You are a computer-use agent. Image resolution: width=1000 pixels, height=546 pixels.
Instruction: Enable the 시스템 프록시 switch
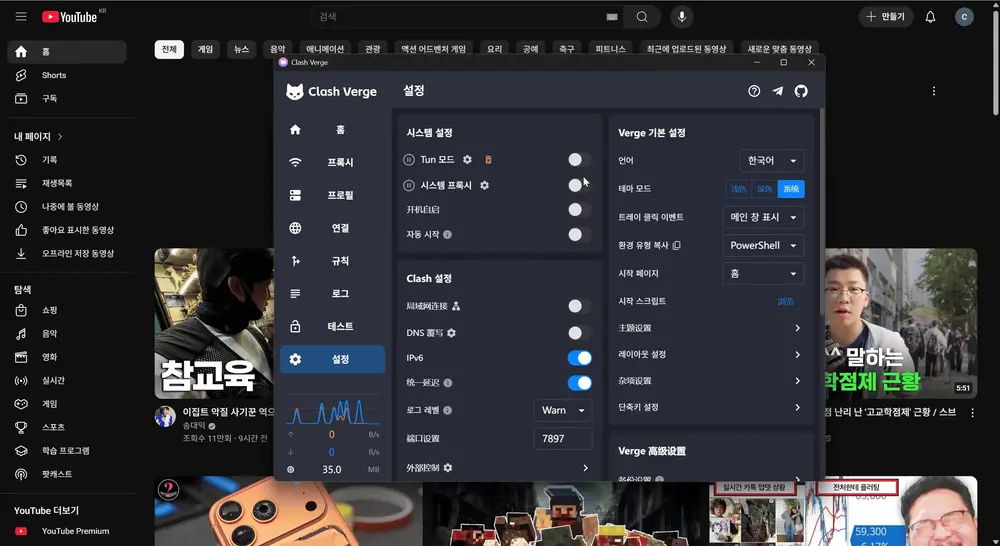pos(579,185)
